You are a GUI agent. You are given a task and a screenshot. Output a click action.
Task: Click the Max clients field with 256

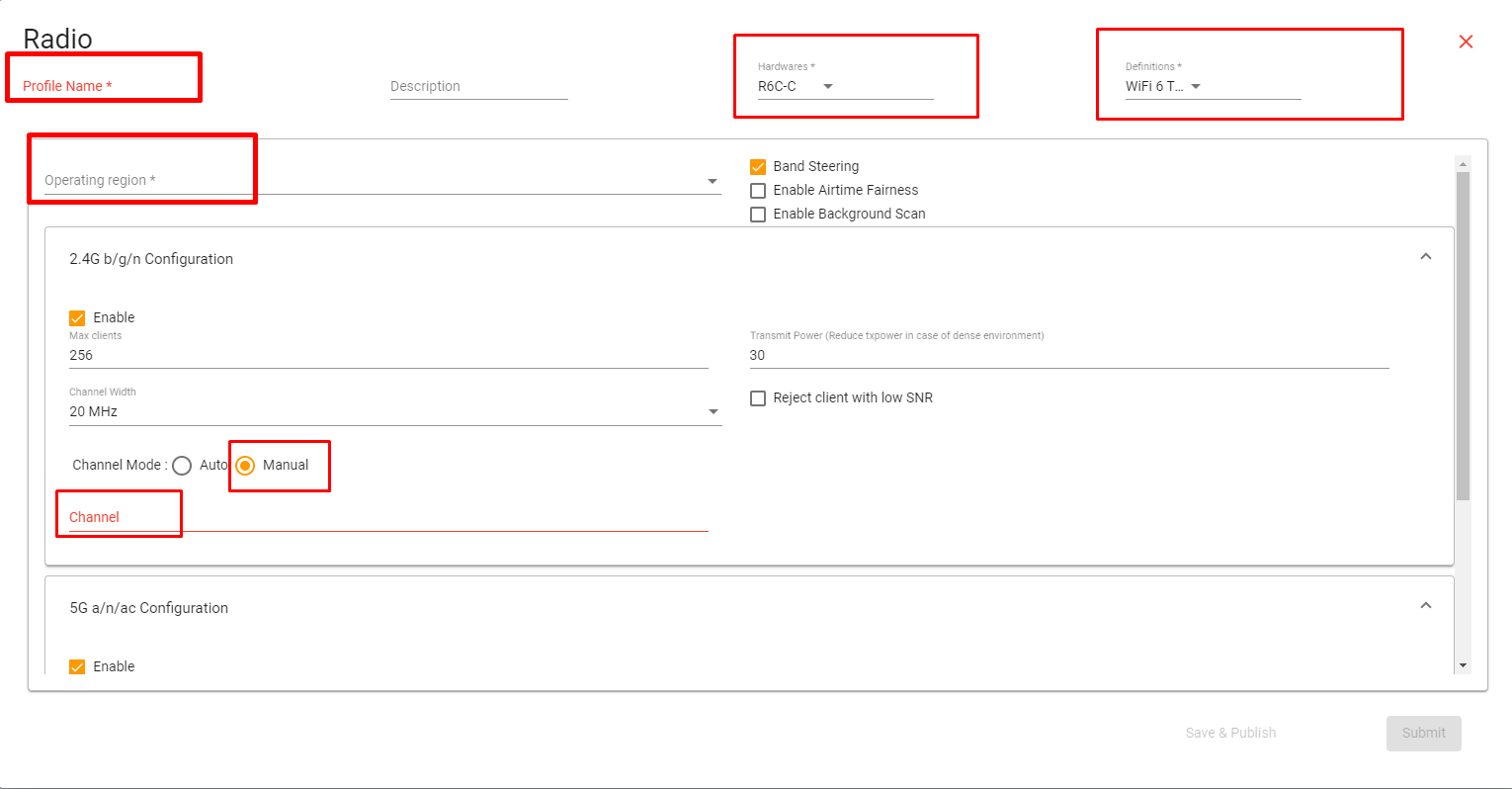point(388,355)
